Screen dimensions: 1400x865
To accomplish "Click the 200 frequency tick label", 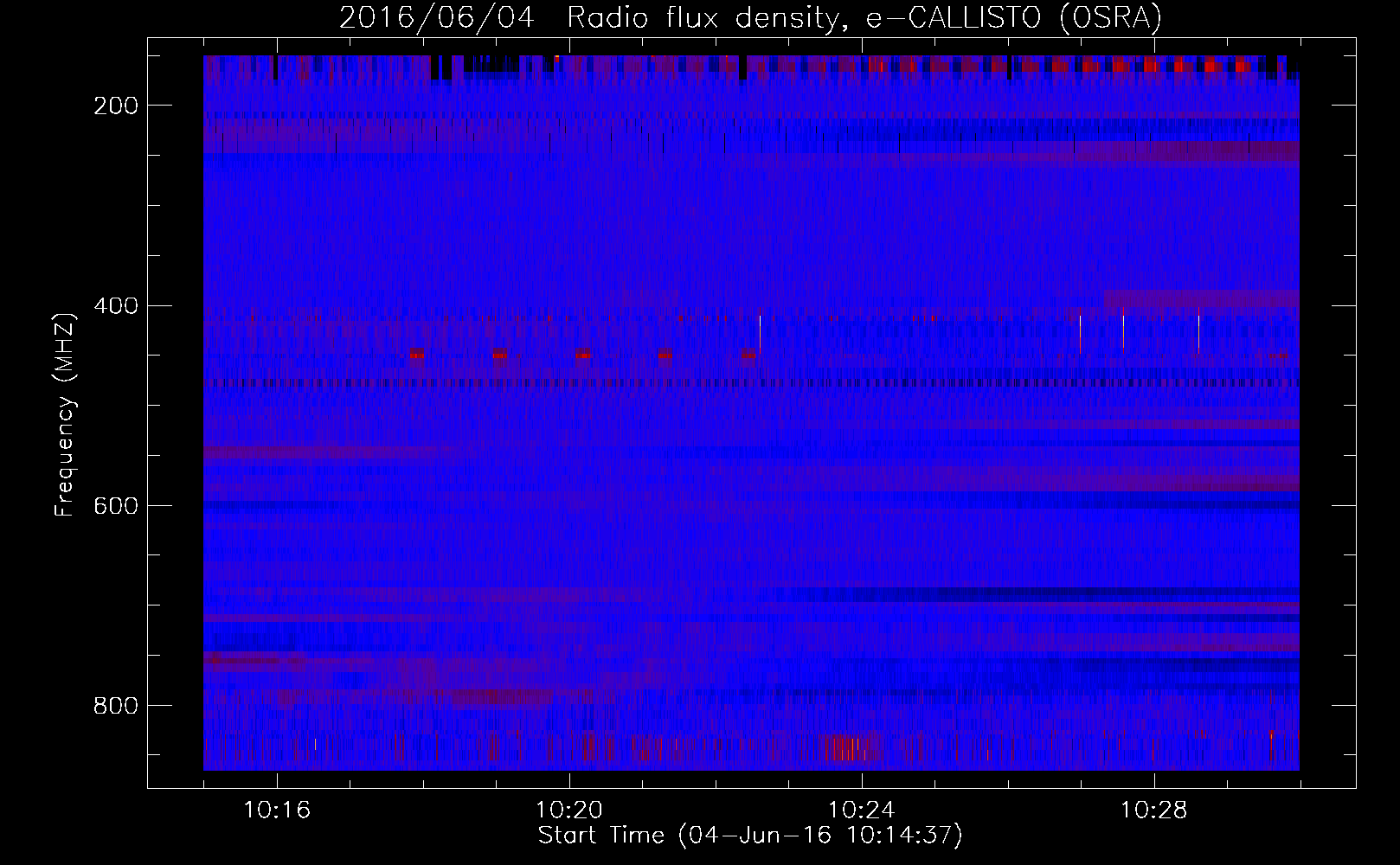I will click(x=115, y=106).
